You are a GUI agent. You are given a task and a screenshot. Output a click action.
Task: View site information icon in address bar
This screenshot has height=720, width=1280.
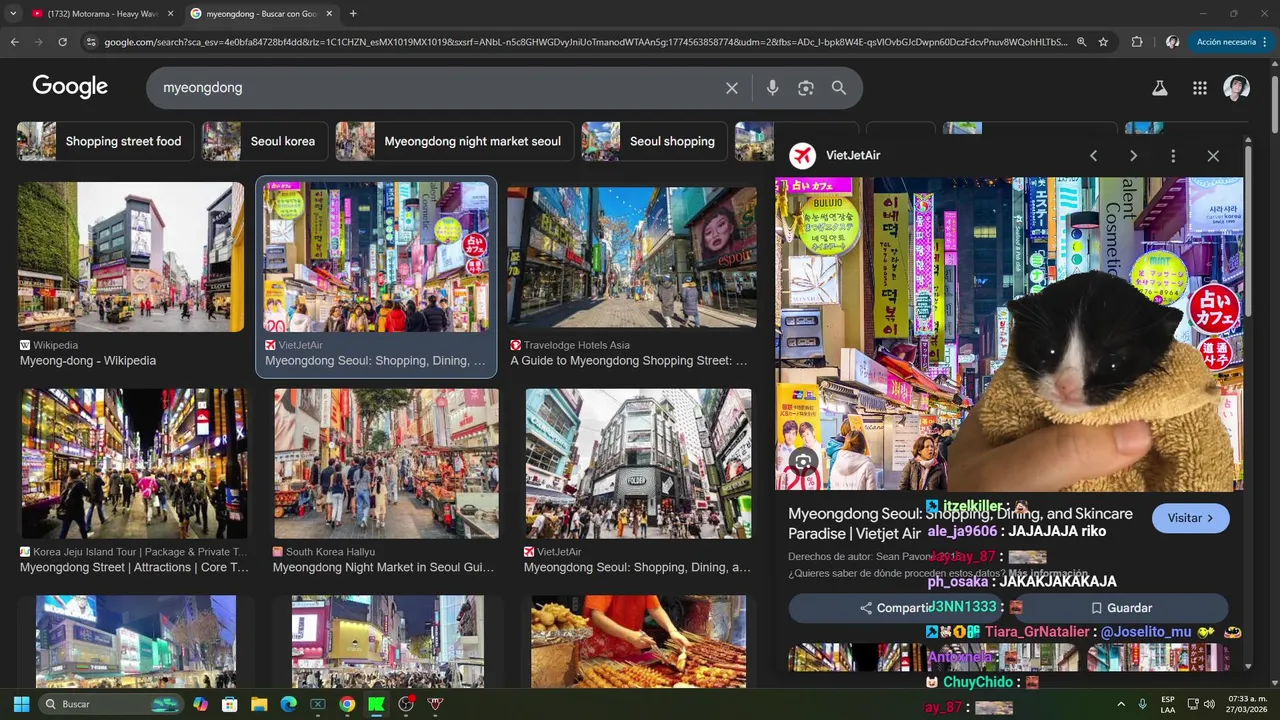click(x=91, y=42)
